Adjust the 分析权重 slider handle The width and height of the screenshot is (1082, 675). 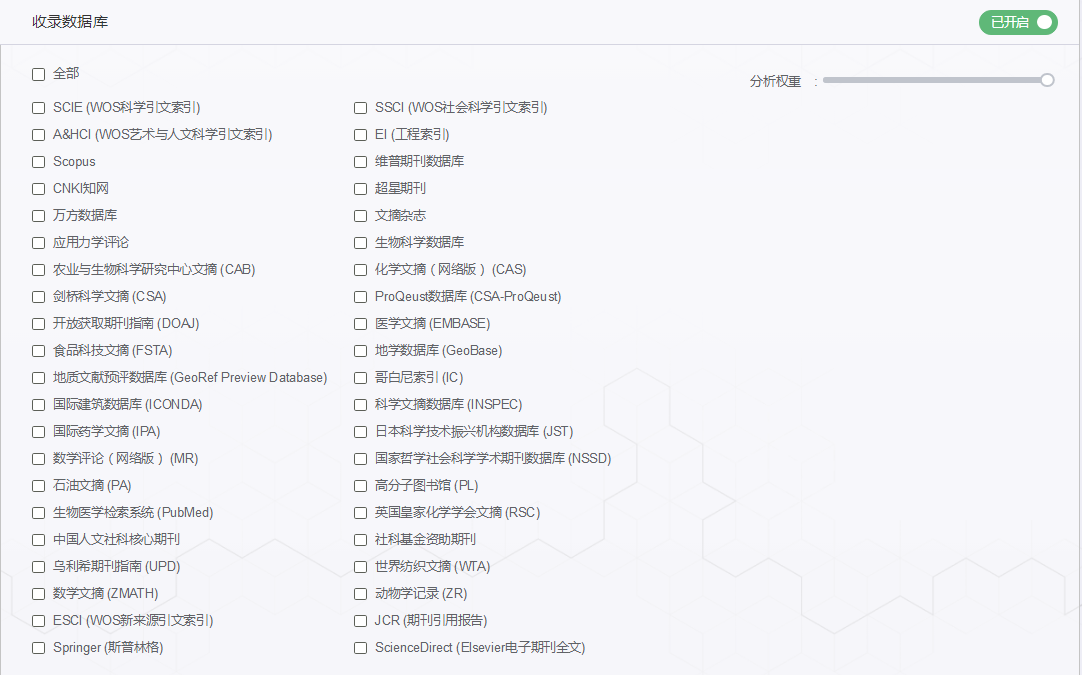tap(1047, 80)
